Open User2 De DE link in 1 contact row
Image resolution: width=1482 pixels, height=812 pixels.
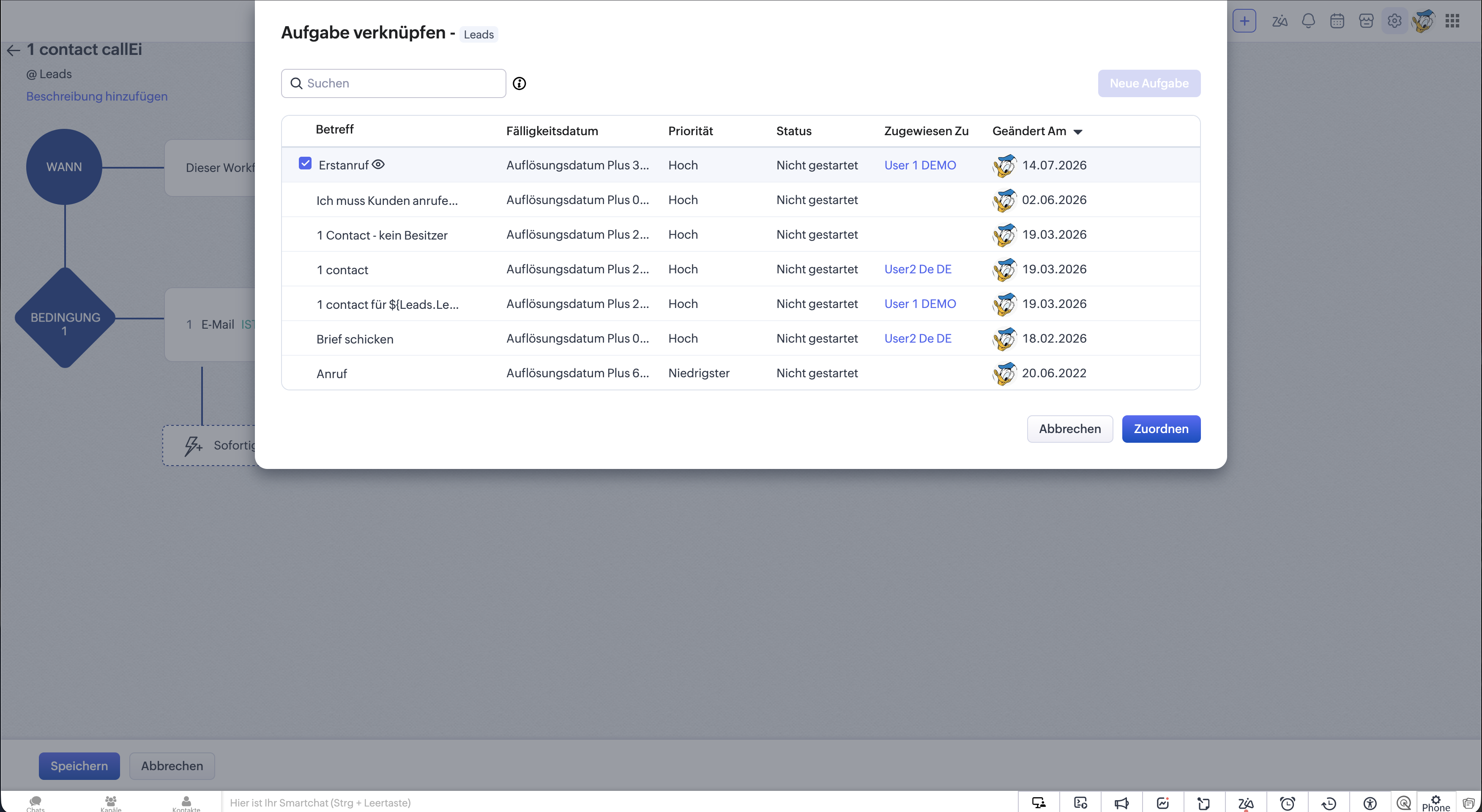coord(918,269)
